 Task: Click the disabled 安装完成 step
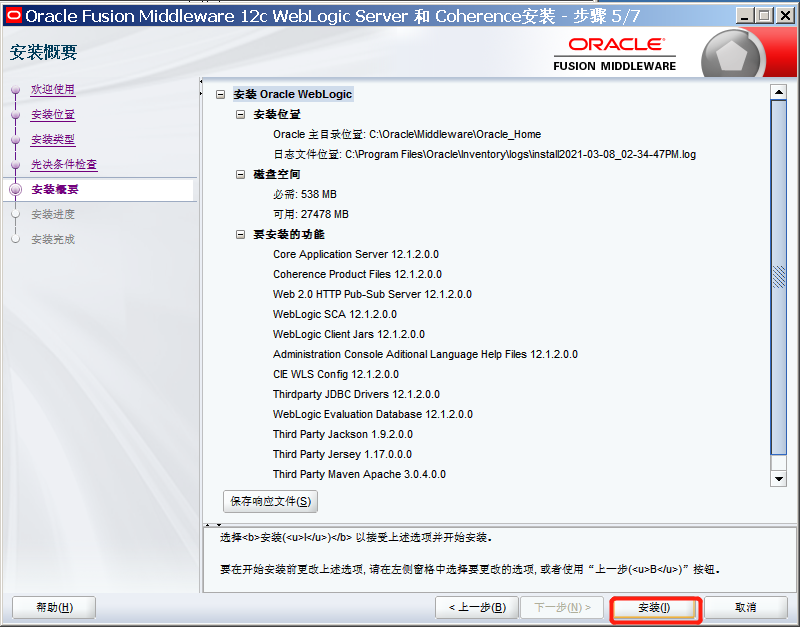coord(53,239)
